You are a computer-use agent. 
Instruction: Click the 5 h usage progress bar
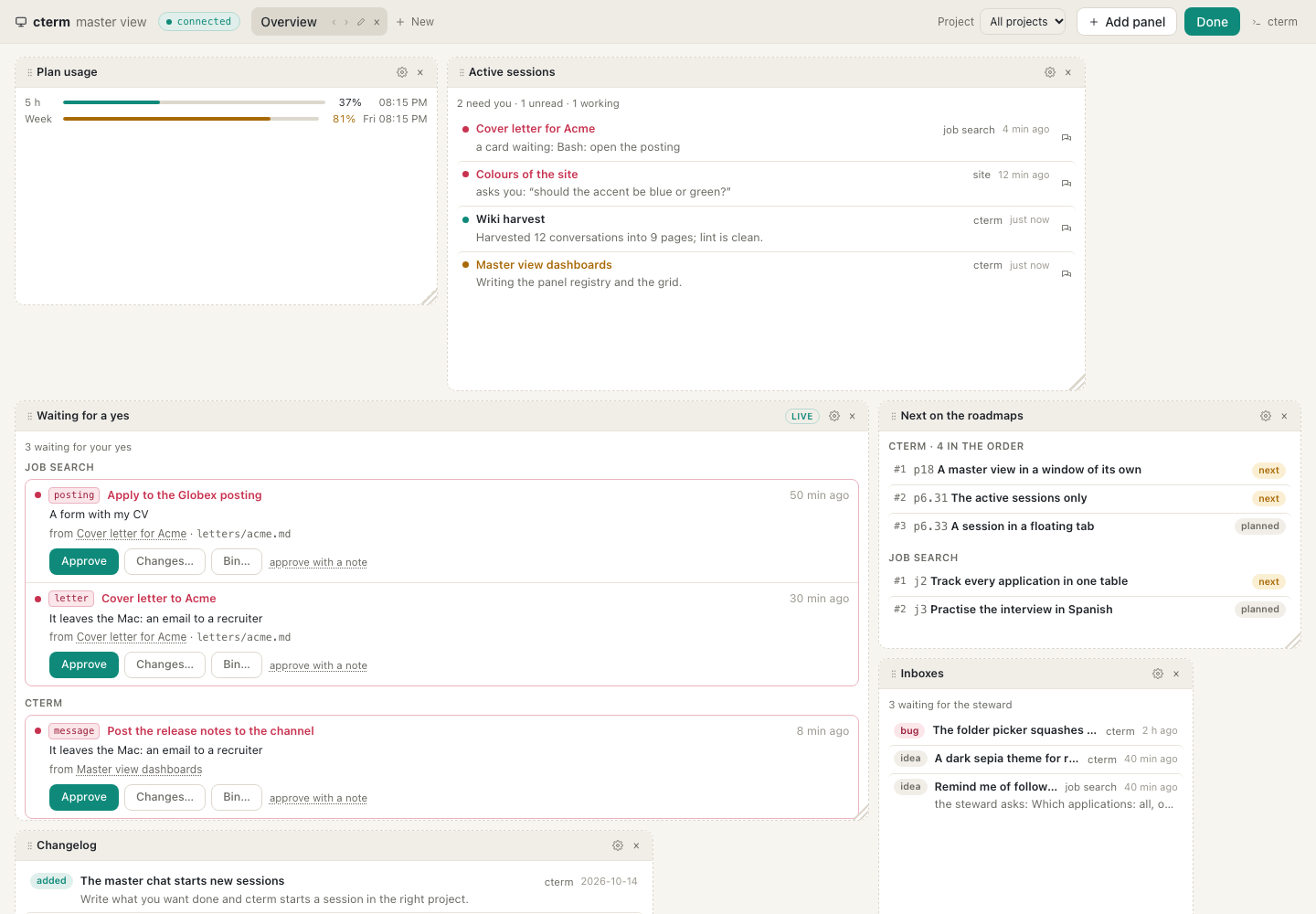click(195, 102)
